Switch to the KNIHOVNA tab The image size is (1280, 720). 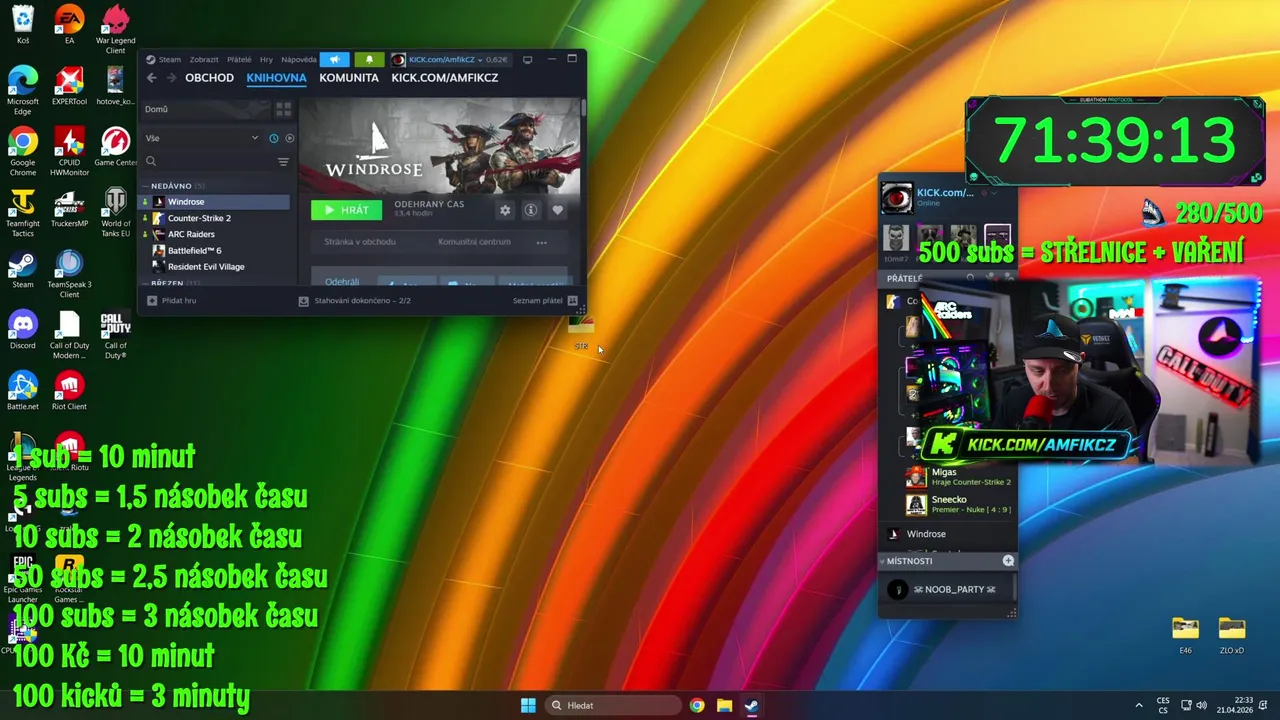click(276, 78)
